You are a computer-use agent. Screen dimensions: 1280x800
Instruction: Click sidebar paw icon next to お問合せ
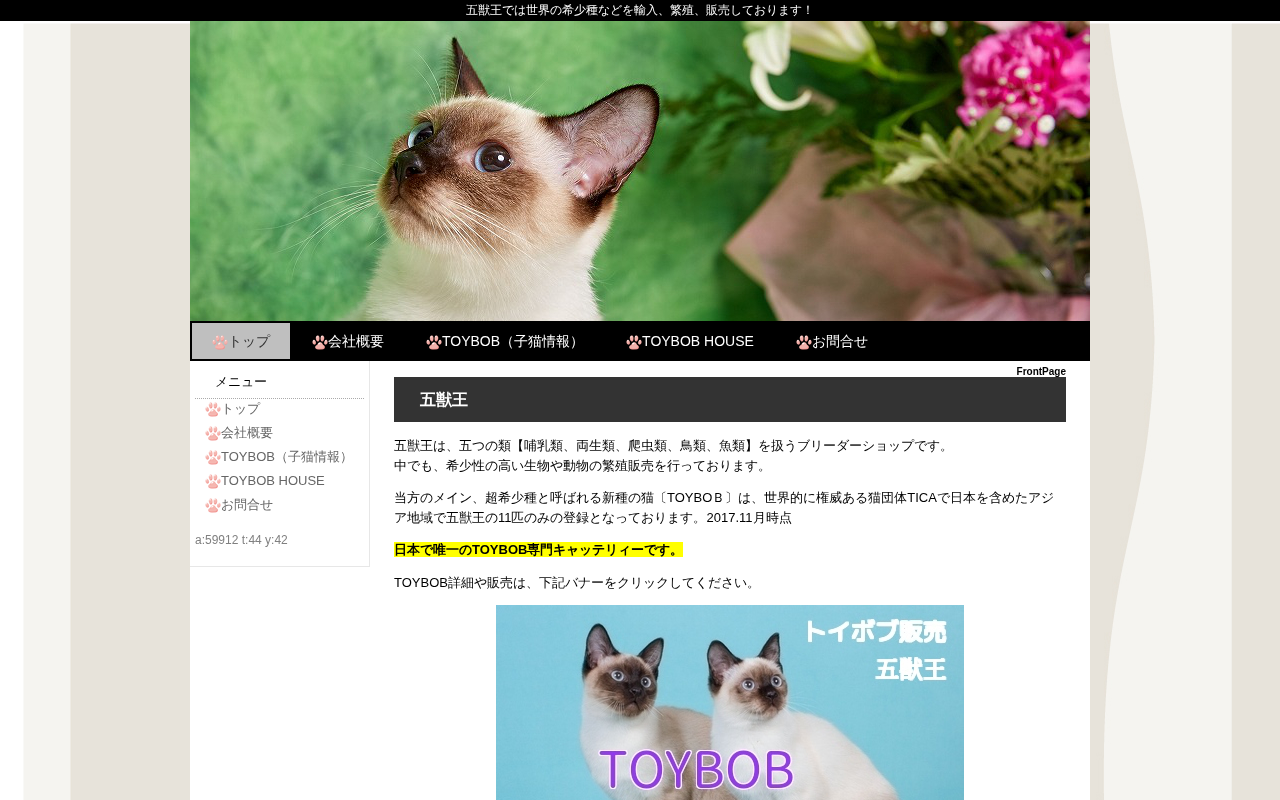(x=213, y=506)
